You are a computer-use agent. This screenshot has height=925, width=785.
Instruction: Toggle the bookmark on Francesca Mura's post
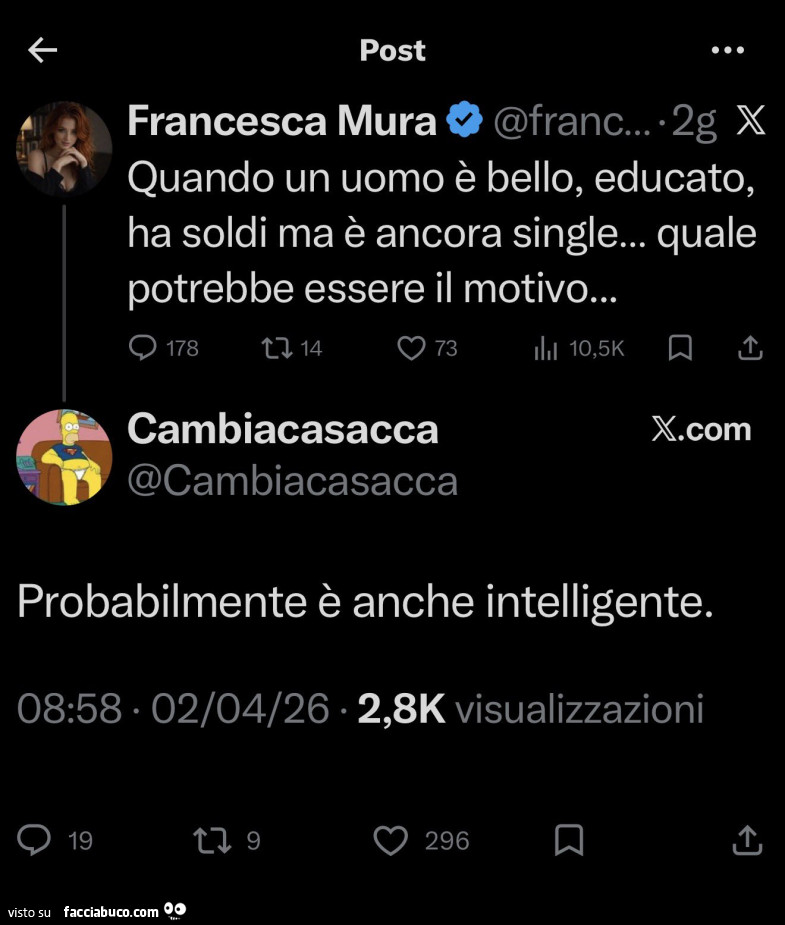[681, 347]
